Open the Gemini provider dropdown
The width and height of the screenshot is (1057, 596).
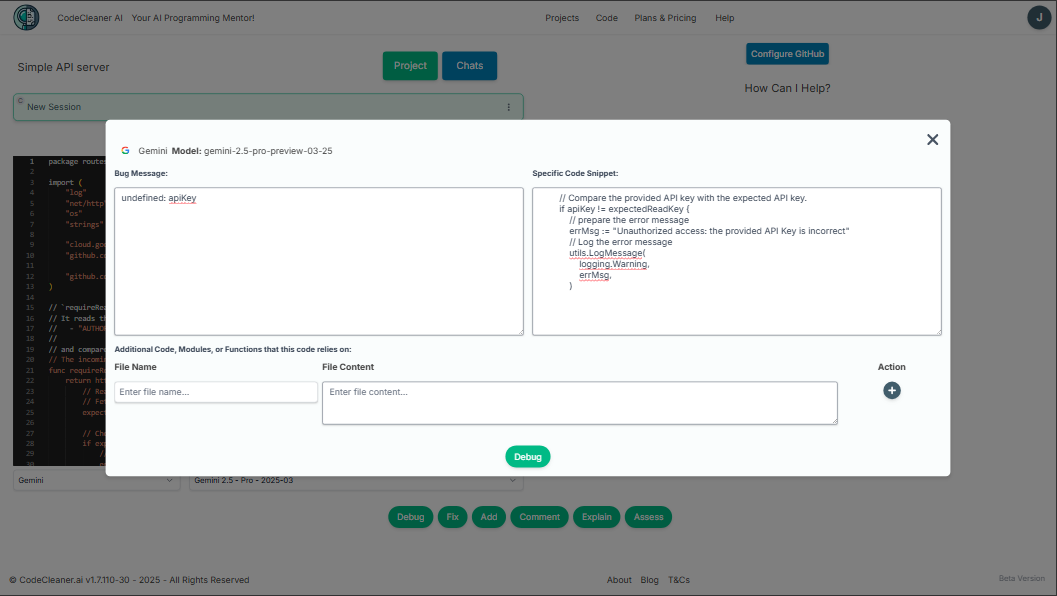point(96,480)
